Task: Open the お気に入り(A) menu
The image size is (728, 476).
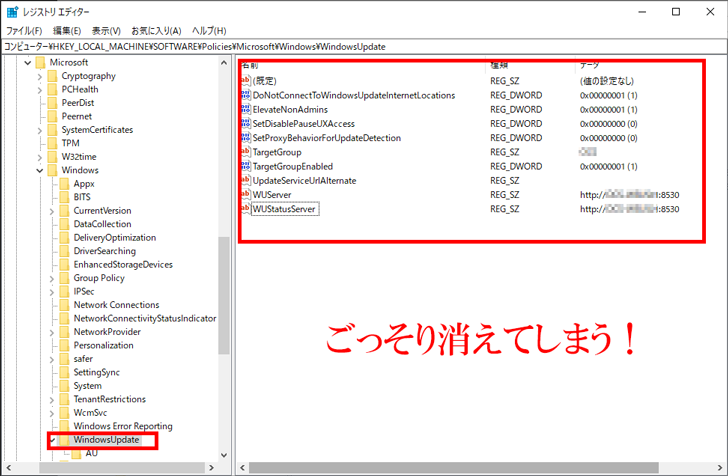Action: (156, 31)
